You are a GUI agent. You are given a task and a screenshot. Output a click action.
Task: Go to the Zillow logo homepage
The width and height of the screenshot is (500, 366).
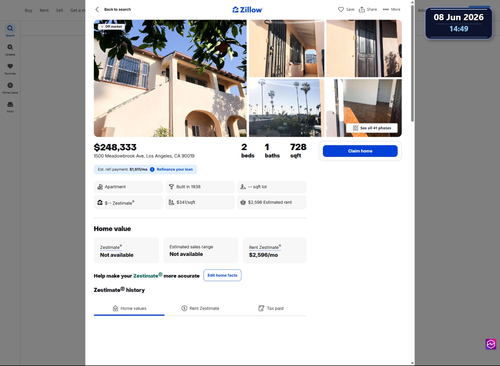pos(247,10)
